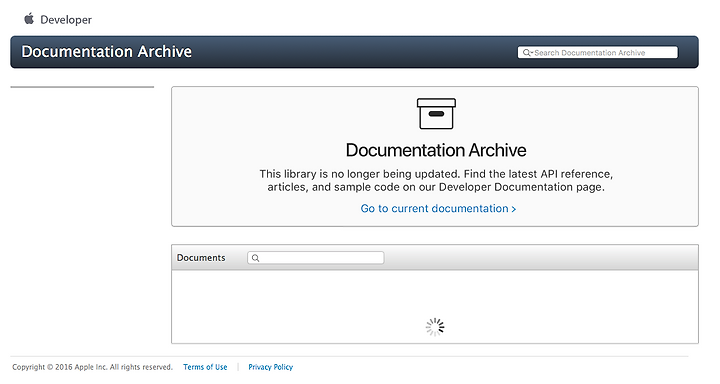Click the Documentation Archive header title

coord(107,51)
